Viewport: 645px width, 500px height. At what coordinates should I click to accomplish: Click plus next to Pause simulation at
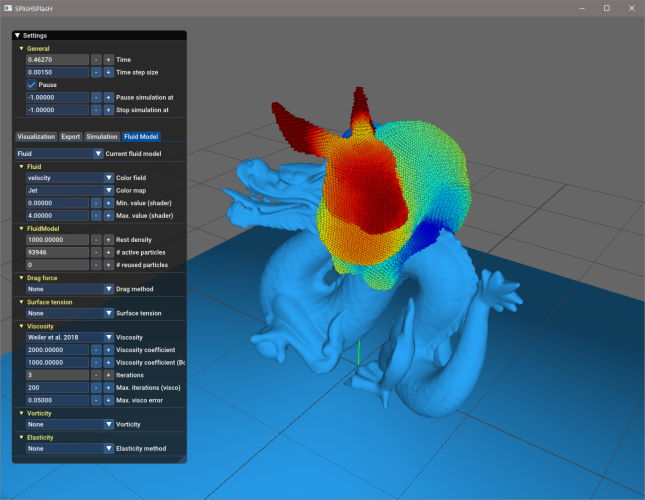(x=108, y=97)
